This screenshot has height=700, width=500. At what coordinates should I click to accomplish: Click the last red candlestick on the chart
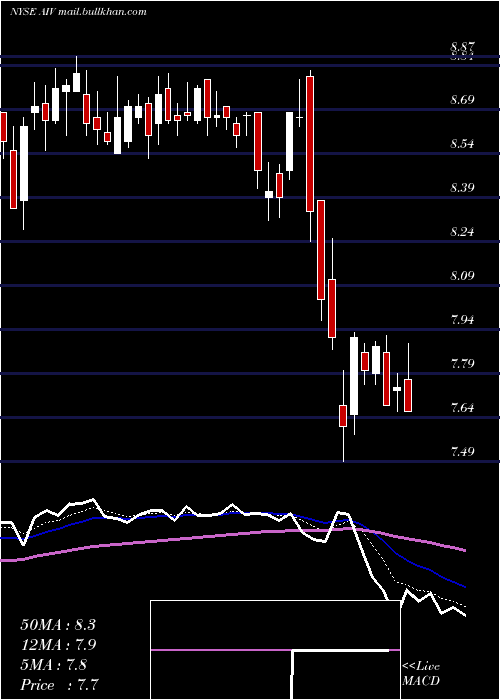408,395
